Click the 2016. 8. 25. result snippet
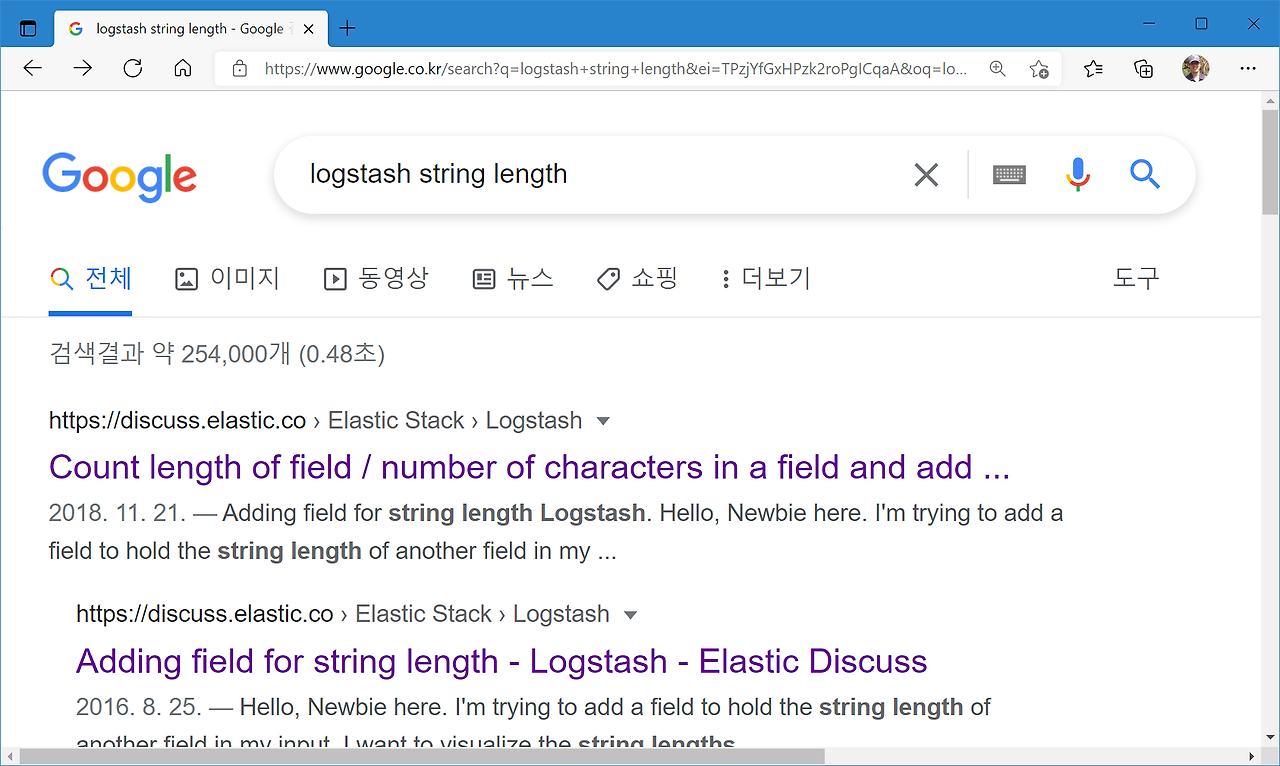The width and height of the screenshot is (1280, 766). point(533,725)
